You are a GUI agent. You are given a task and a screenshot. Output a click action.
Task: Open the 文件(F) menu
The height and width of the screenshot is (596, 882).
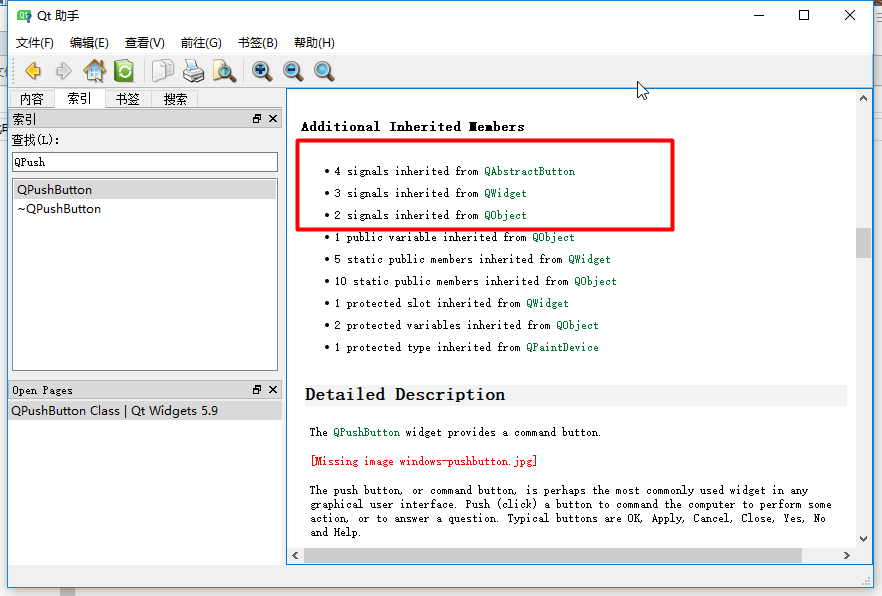click(35, 43)
